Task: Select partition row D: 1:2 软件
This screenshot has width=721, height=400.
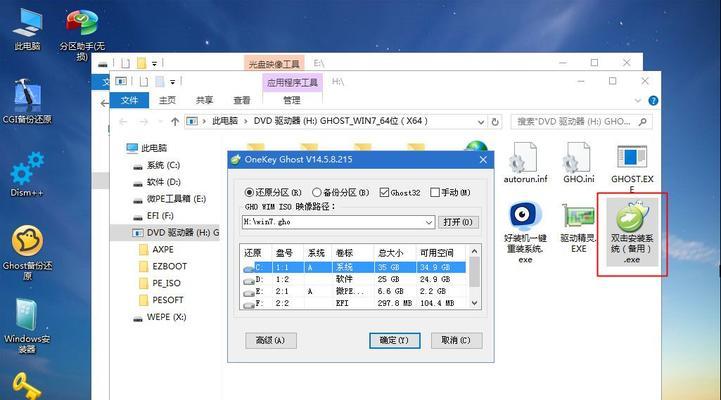Action: 354,279
